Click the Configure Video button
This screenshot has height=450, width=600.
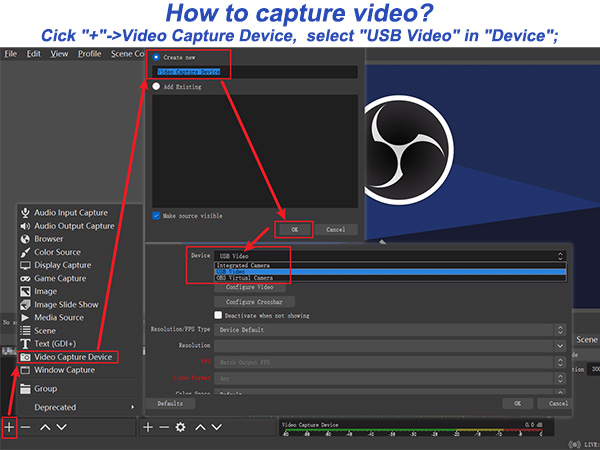[x=249, y=287]
